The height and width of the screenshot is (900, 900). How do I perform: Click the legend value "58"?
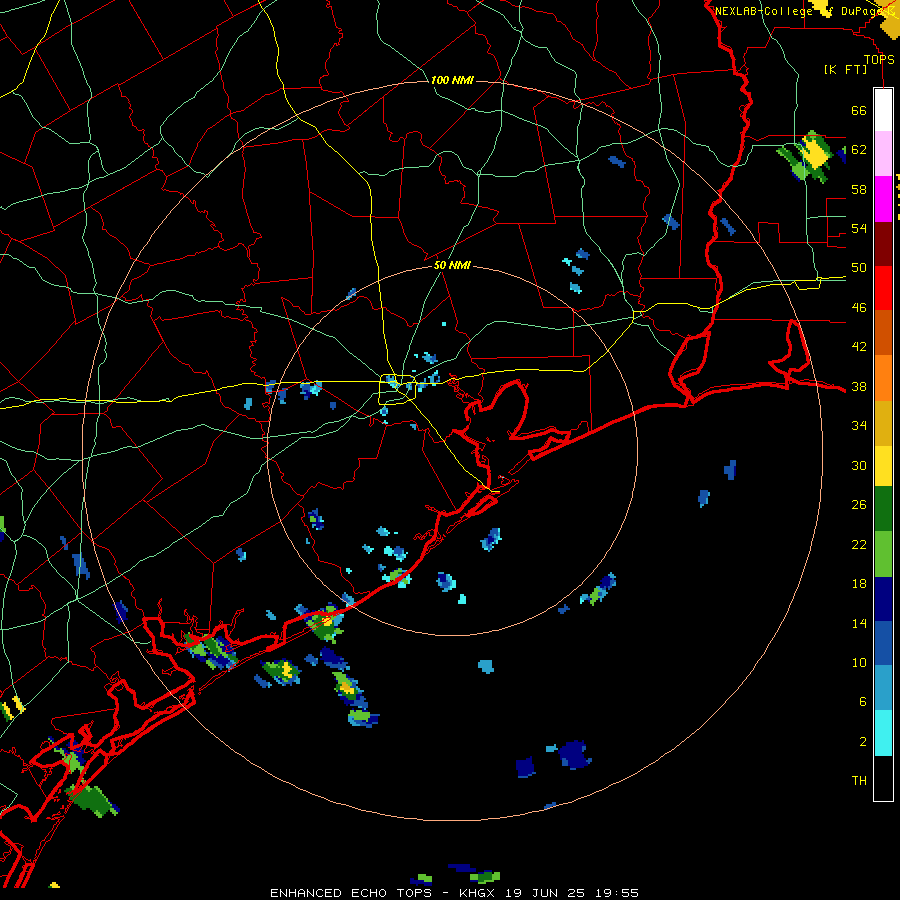point(859,189)
